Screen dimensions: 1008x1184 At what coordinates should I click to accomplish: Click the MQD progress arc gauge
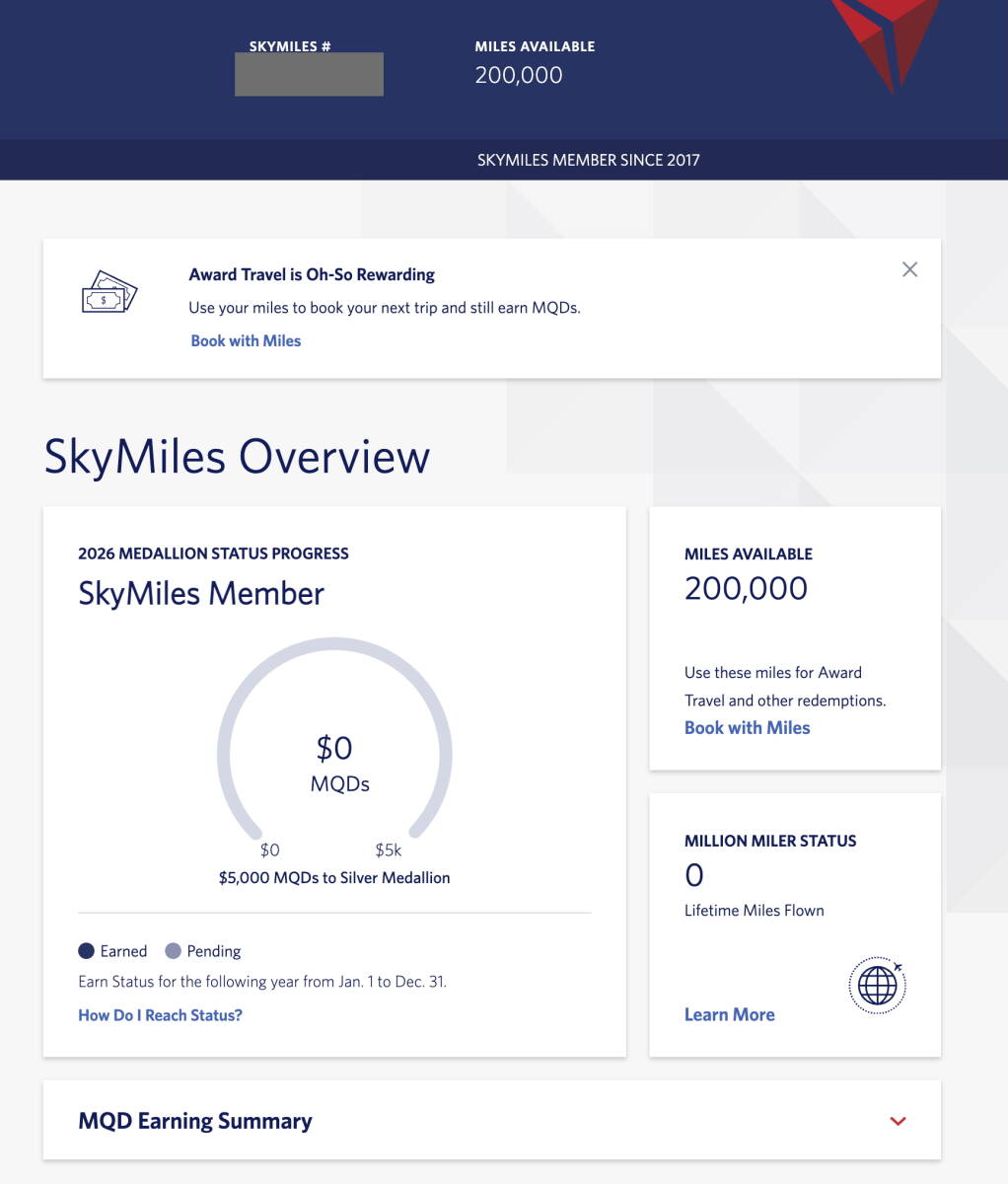click(x=334, y=737)
